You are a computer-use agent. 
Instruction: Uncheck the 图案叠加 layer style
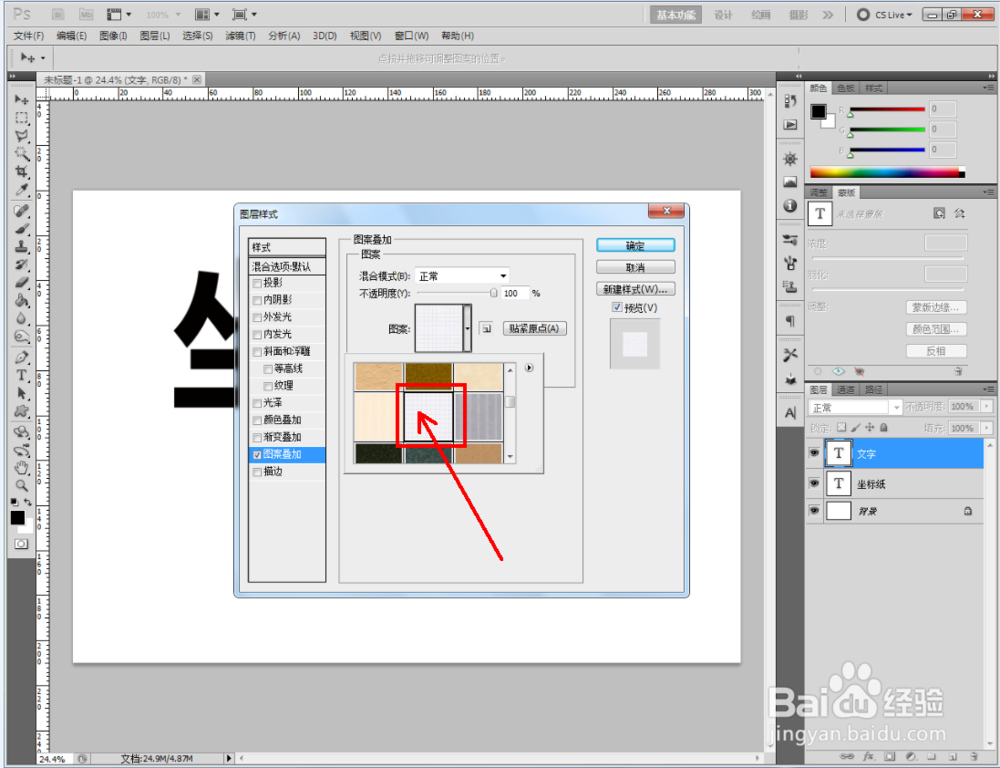coord(257,453)
